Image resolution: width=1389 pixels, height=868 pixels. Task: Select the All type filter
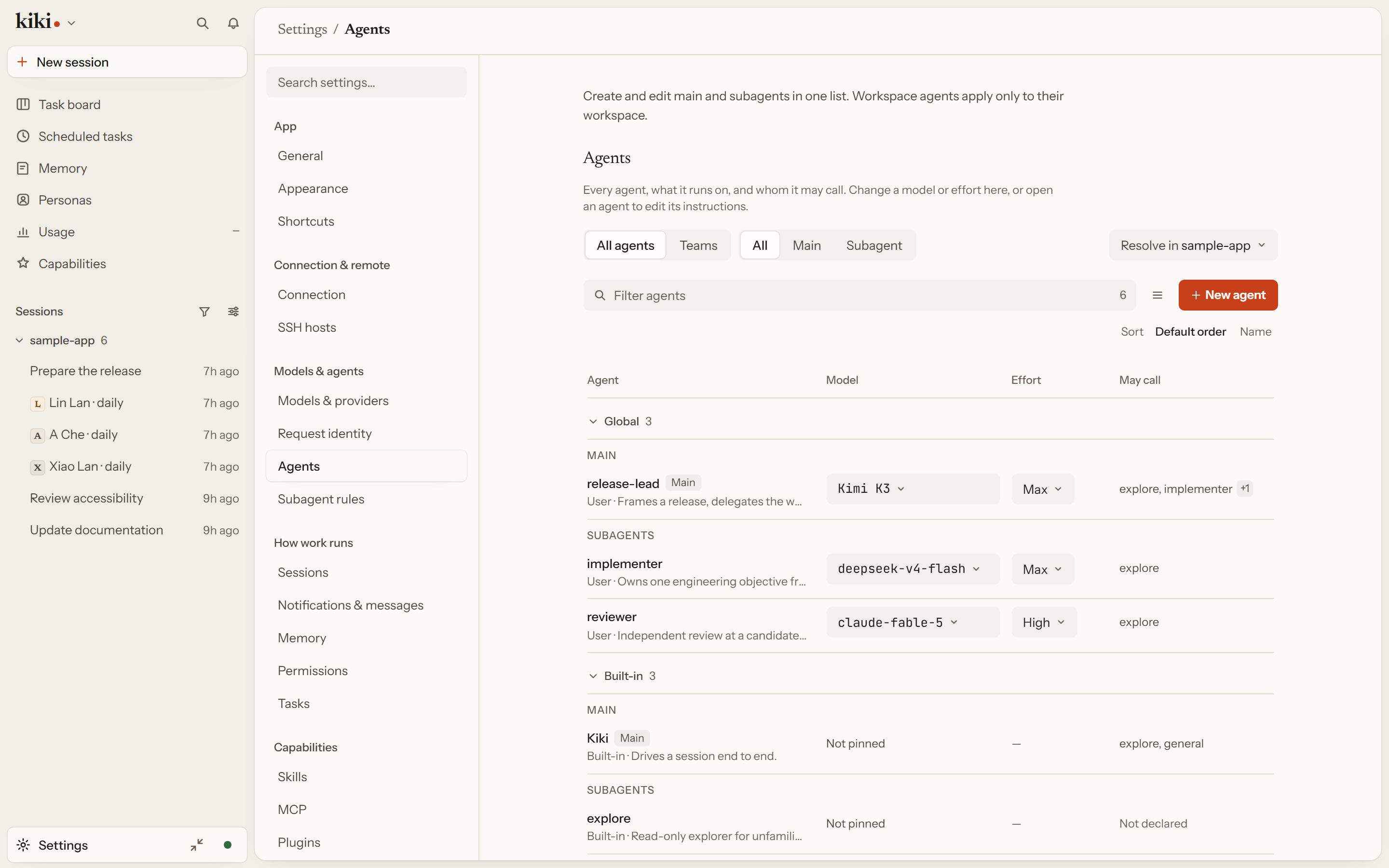click(x=759, y=245)
